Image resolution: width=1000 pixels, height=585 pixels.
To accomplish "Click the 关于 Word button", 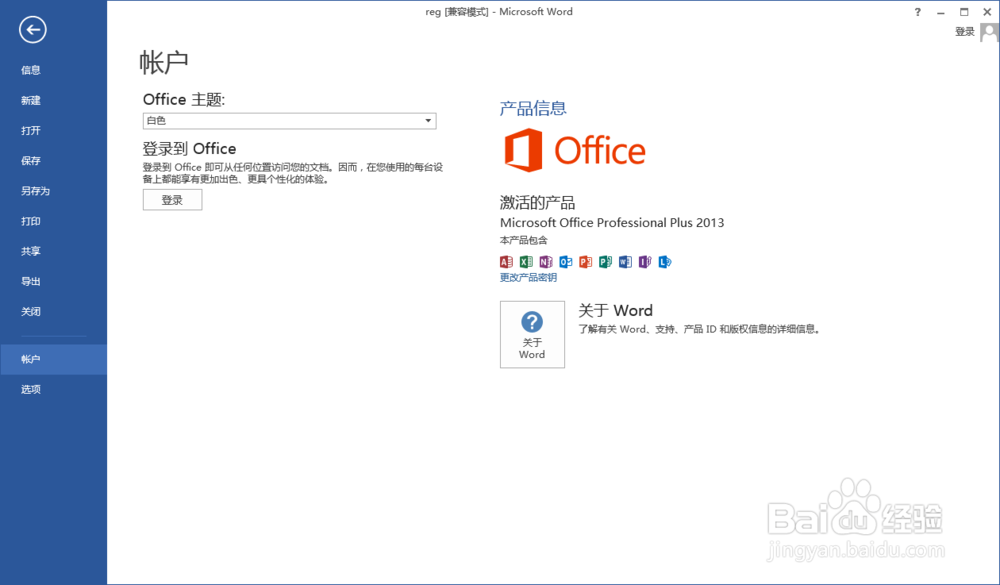I will tap(532, 334).
